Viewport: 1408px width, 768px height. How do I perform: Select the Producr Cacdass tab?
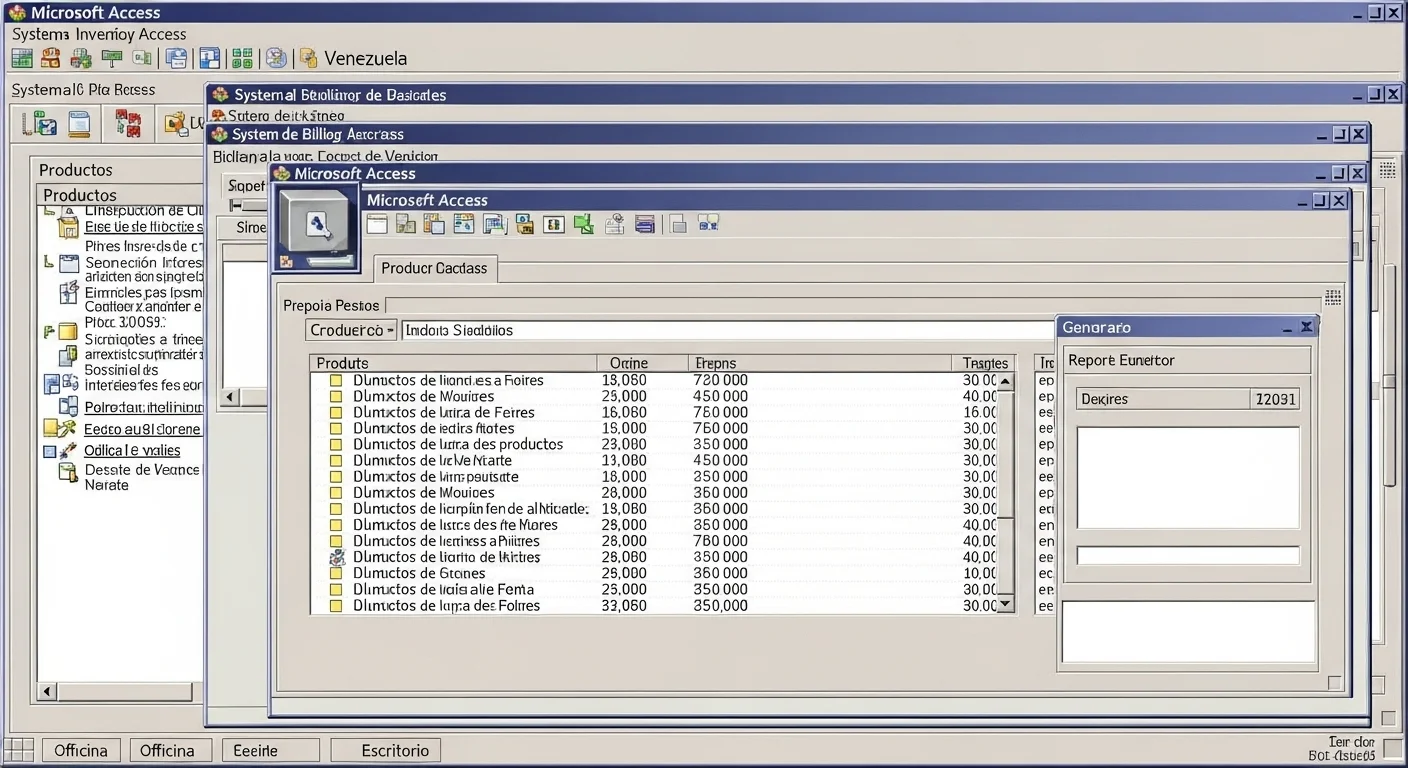(434, 268)
